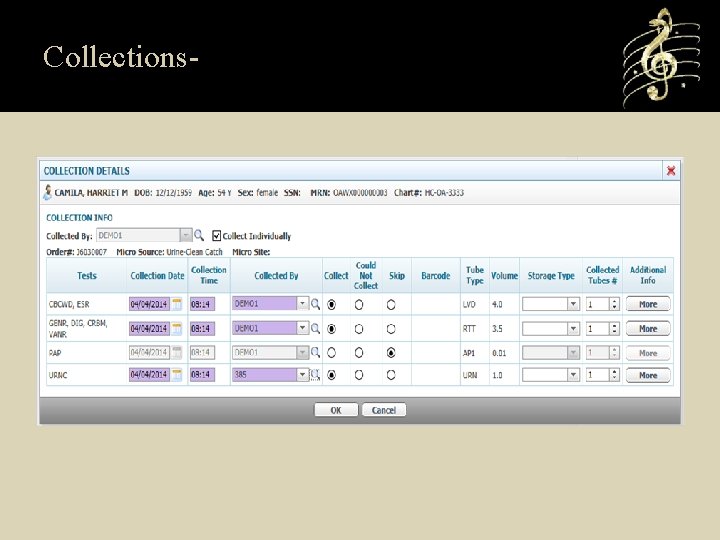Open Collected By dropdown for PAP row
This screenshot has height=540, width=720.
tap(302, 352)
